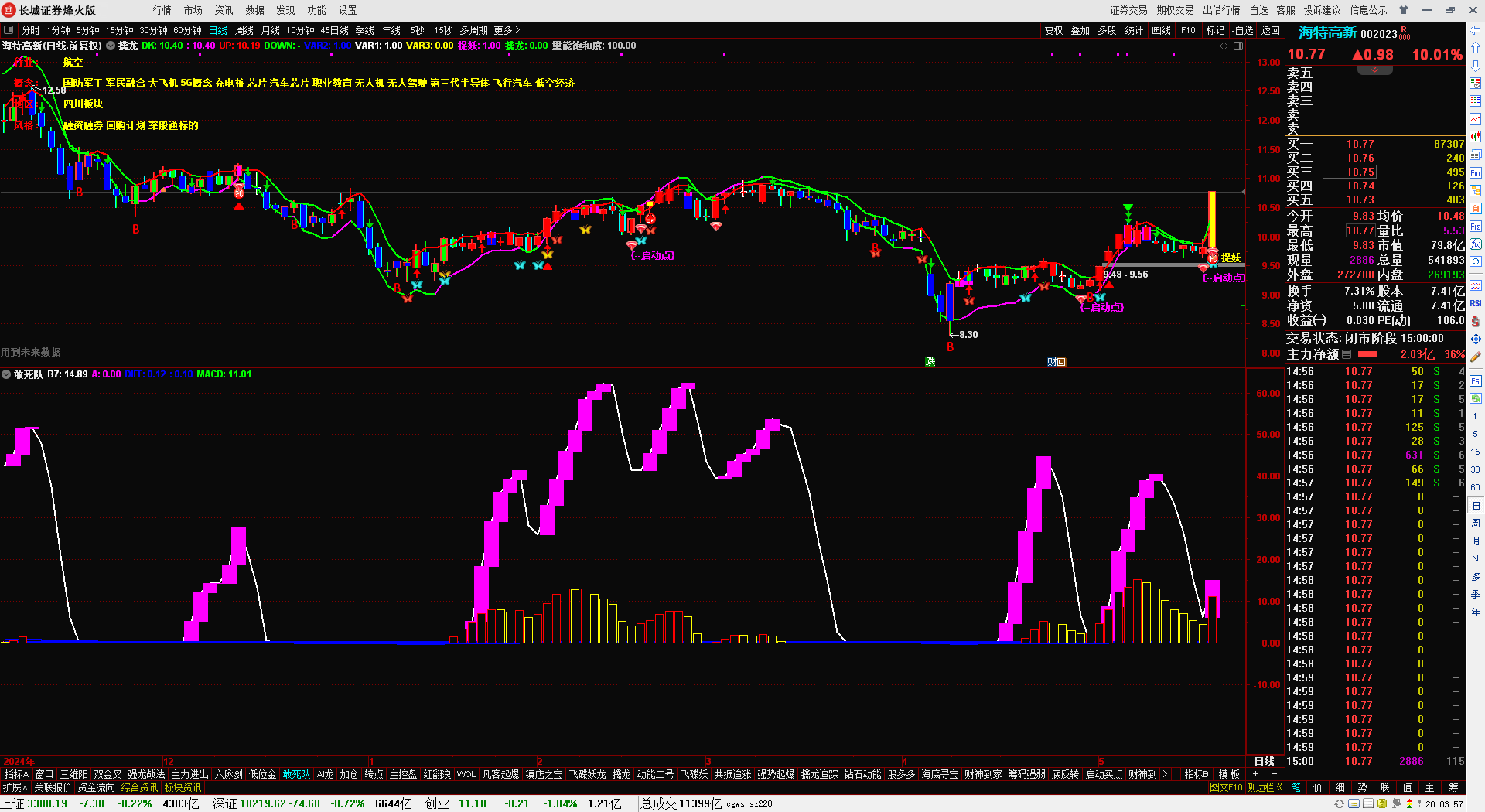This screenshot has height=812, width=1485.
Task: Toggle 多股 multi-stock view
Action: coord(1107,30)
